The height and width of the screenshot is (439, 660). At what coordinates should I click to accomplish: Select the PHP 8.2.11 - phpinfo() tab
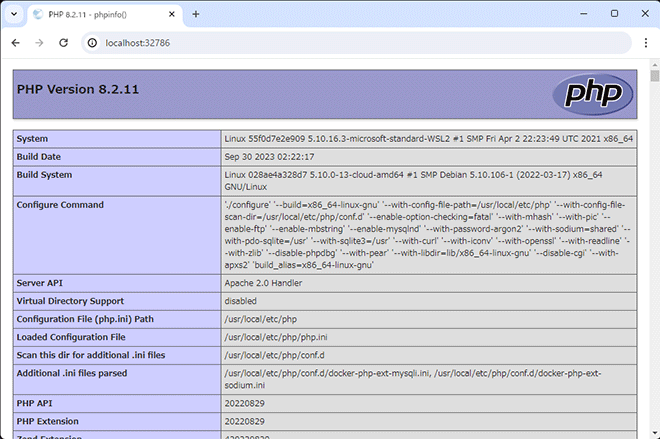pyautogui.click(x=105, y=15)
